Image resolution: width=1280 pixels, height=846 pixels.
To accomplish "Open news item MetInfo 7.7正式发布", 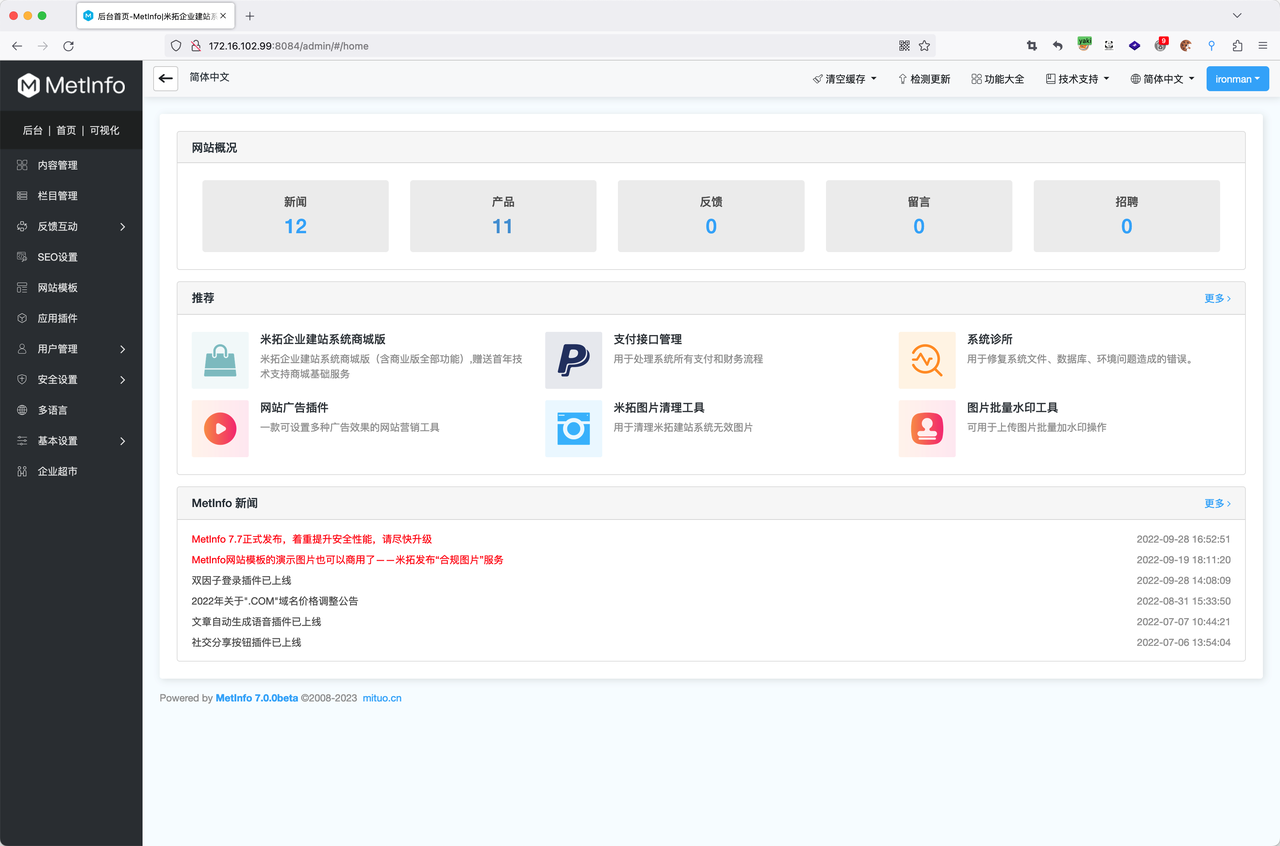I will (x=312, y=539).
